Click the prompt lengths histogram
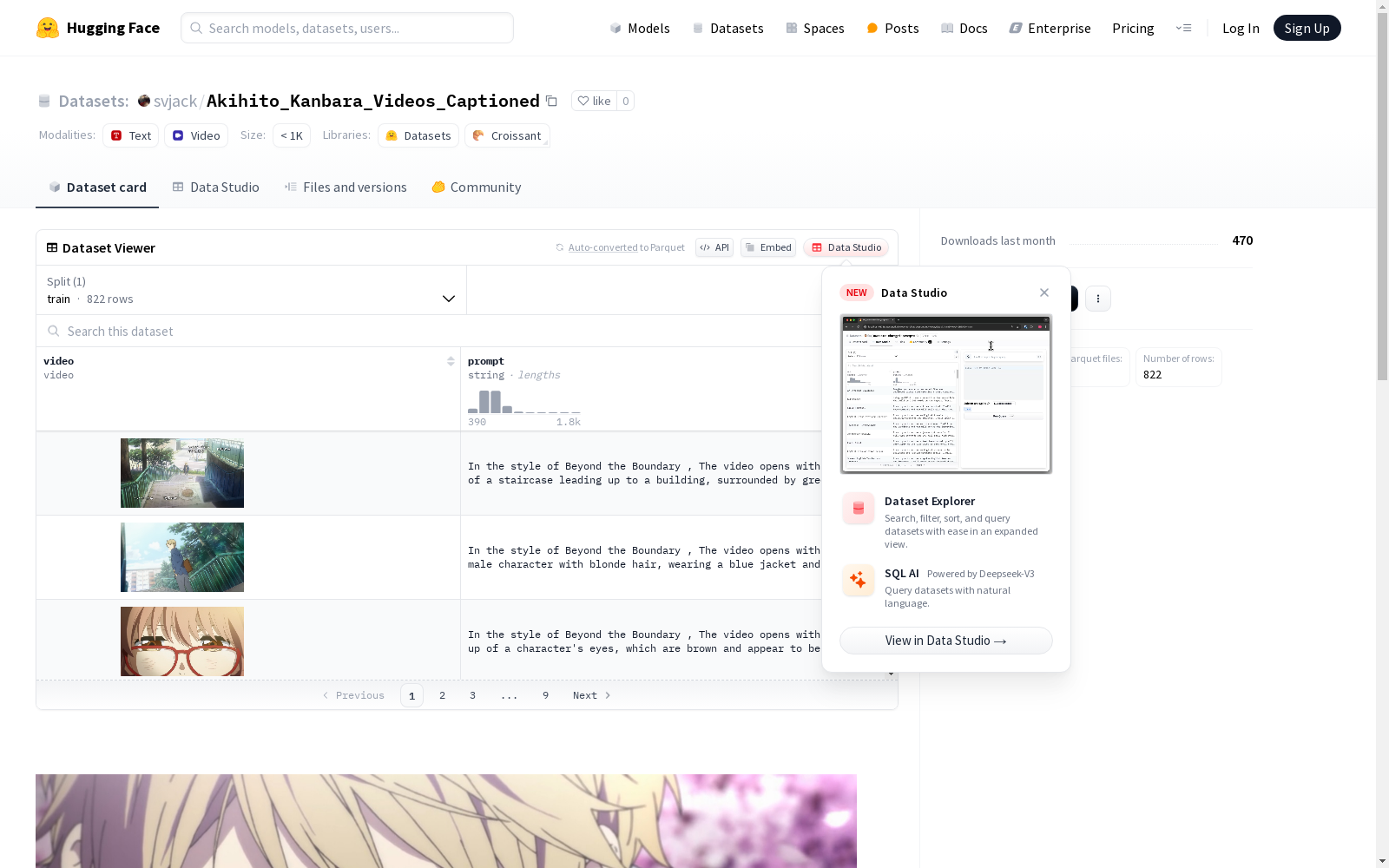Image resolution: width=1389 pixels, height=868 pixels. (x=524, y=402)
